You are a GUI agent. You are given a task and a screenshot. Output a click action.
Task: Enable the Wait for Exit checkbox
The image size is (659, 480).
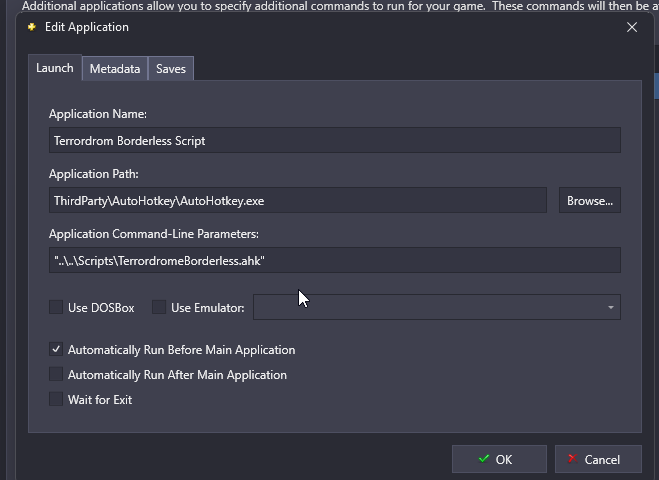point(56,400)
